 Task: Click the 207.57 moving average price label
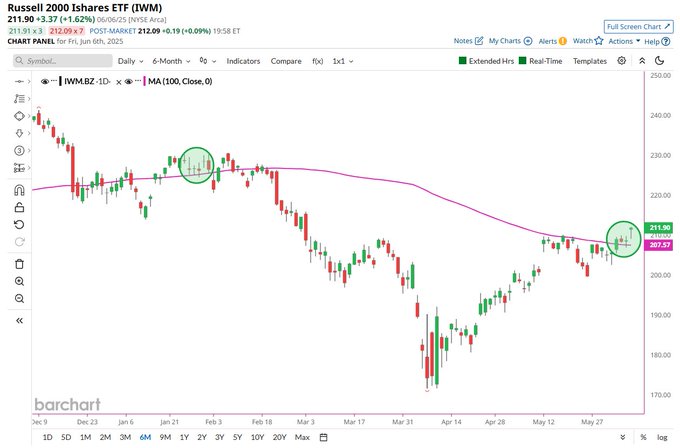point(660,245)
